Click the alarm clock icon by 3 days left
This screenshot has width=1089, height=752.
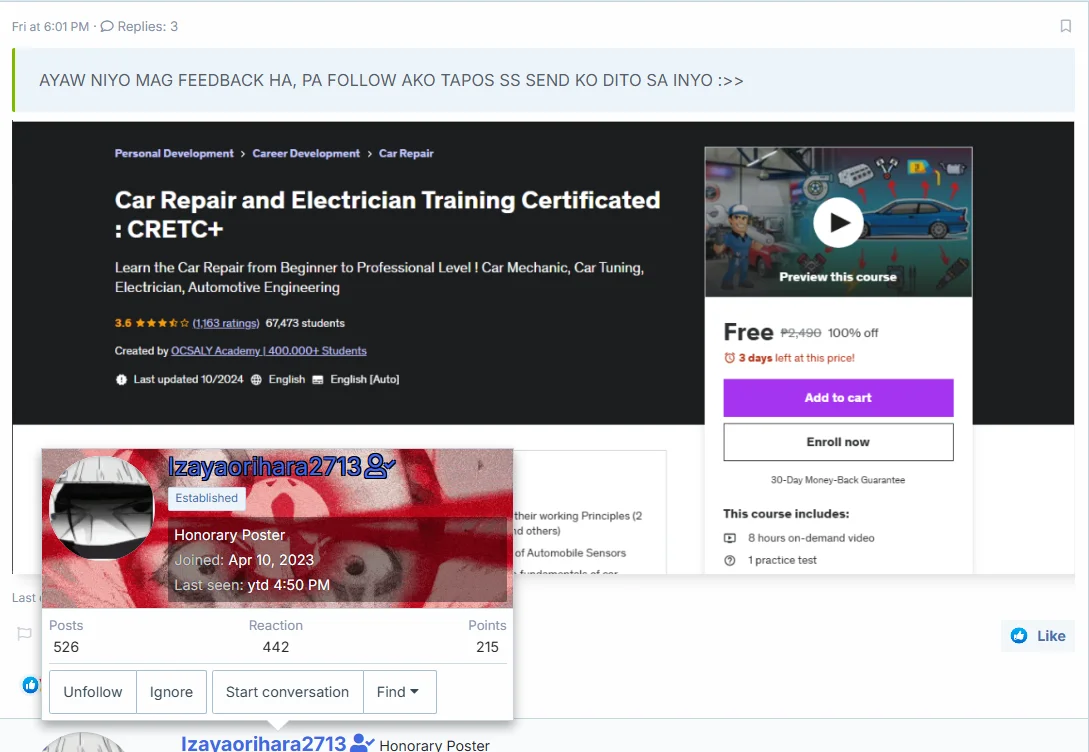(729, 358)
